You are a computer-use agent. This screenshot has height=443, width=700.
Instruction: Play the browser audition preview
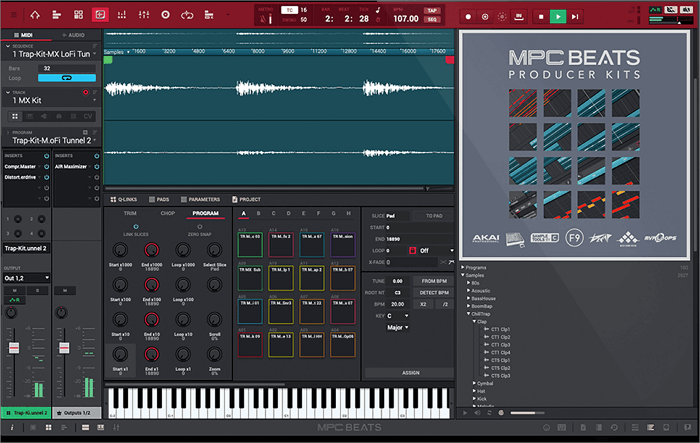pos(465,411)
